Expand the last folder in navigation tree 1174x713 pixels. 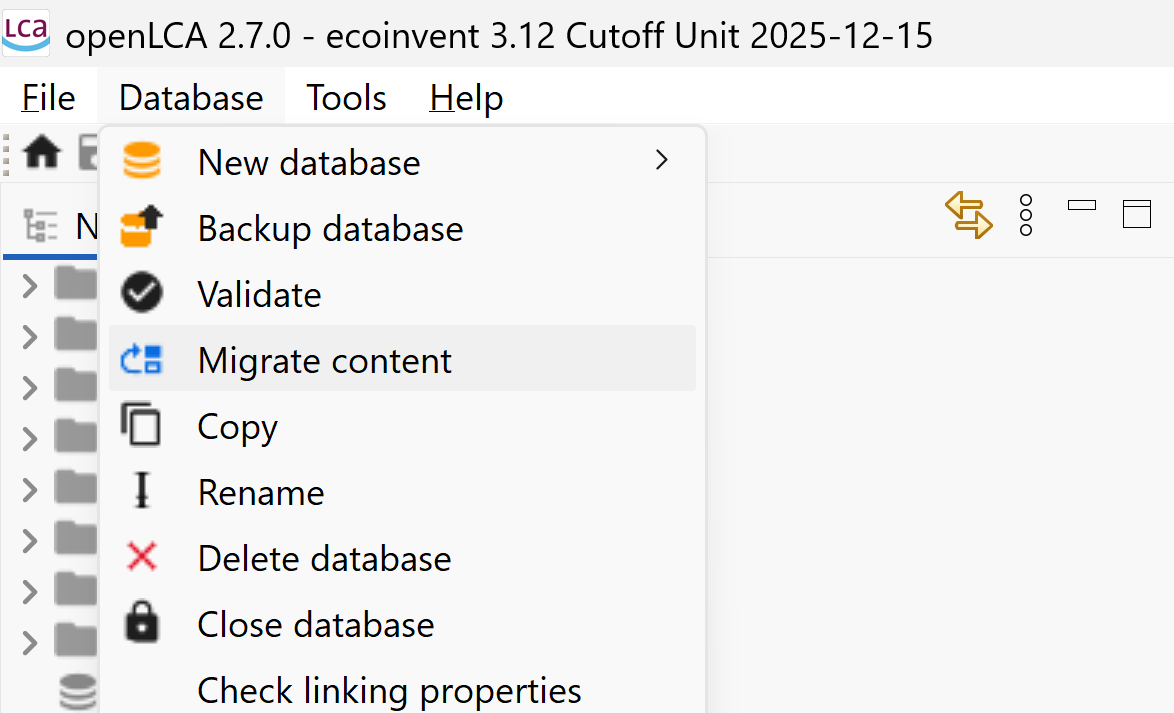coord(29,643)
